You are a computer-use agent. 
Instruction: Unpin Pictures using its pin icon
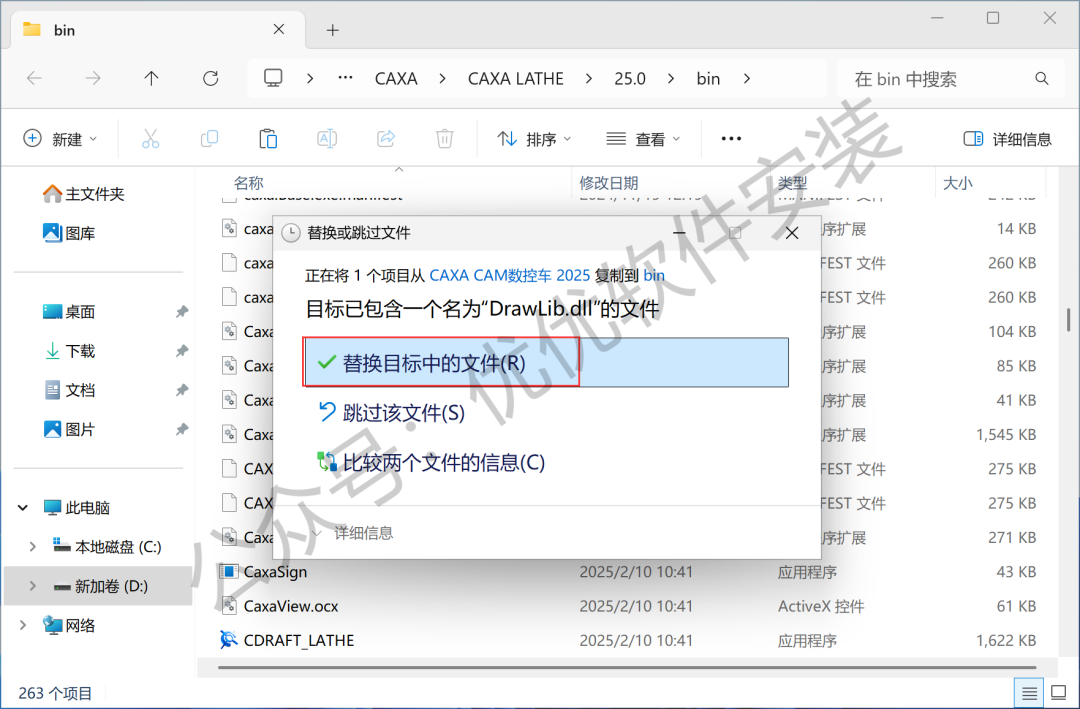click(182, 430)
